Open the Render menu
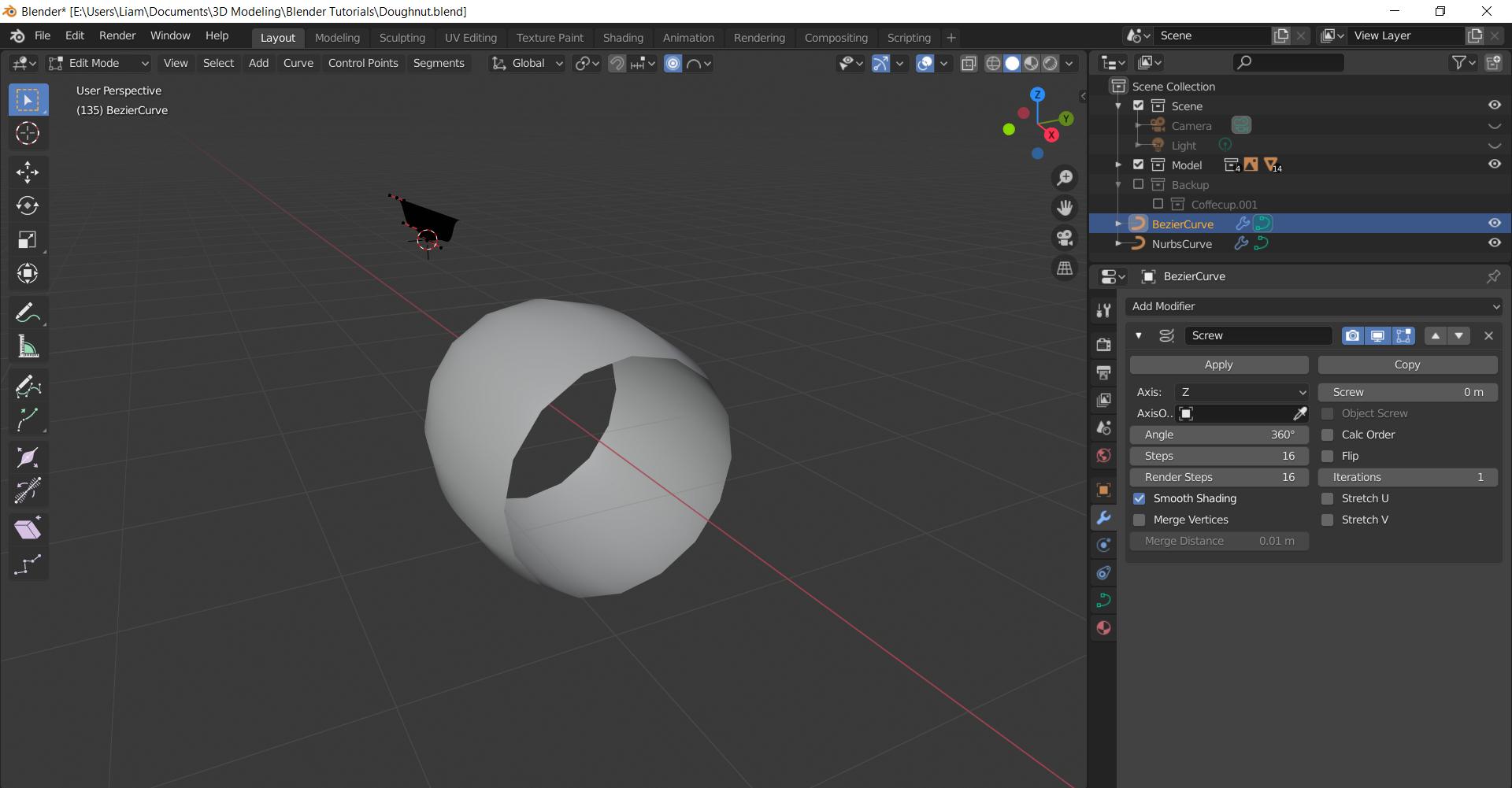This screenshot has height=788, width=1512. click(x=117, y=35)
